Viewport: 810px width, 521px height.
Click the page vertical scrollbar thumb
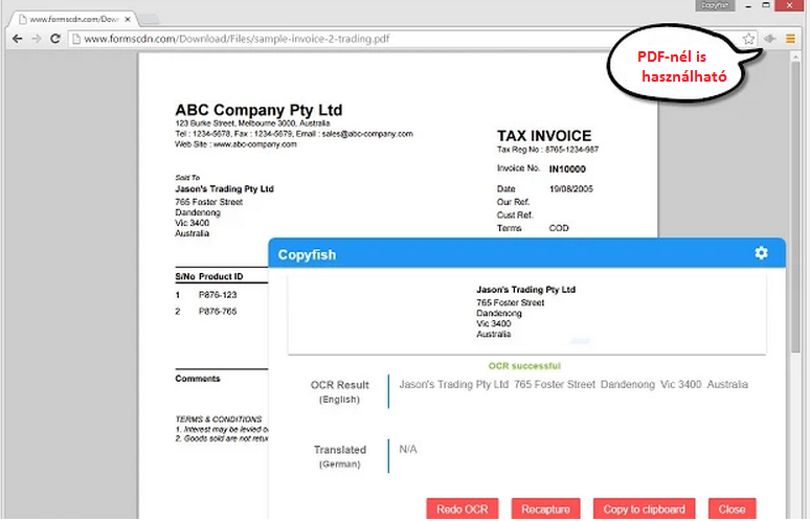(x=795, y=207)
